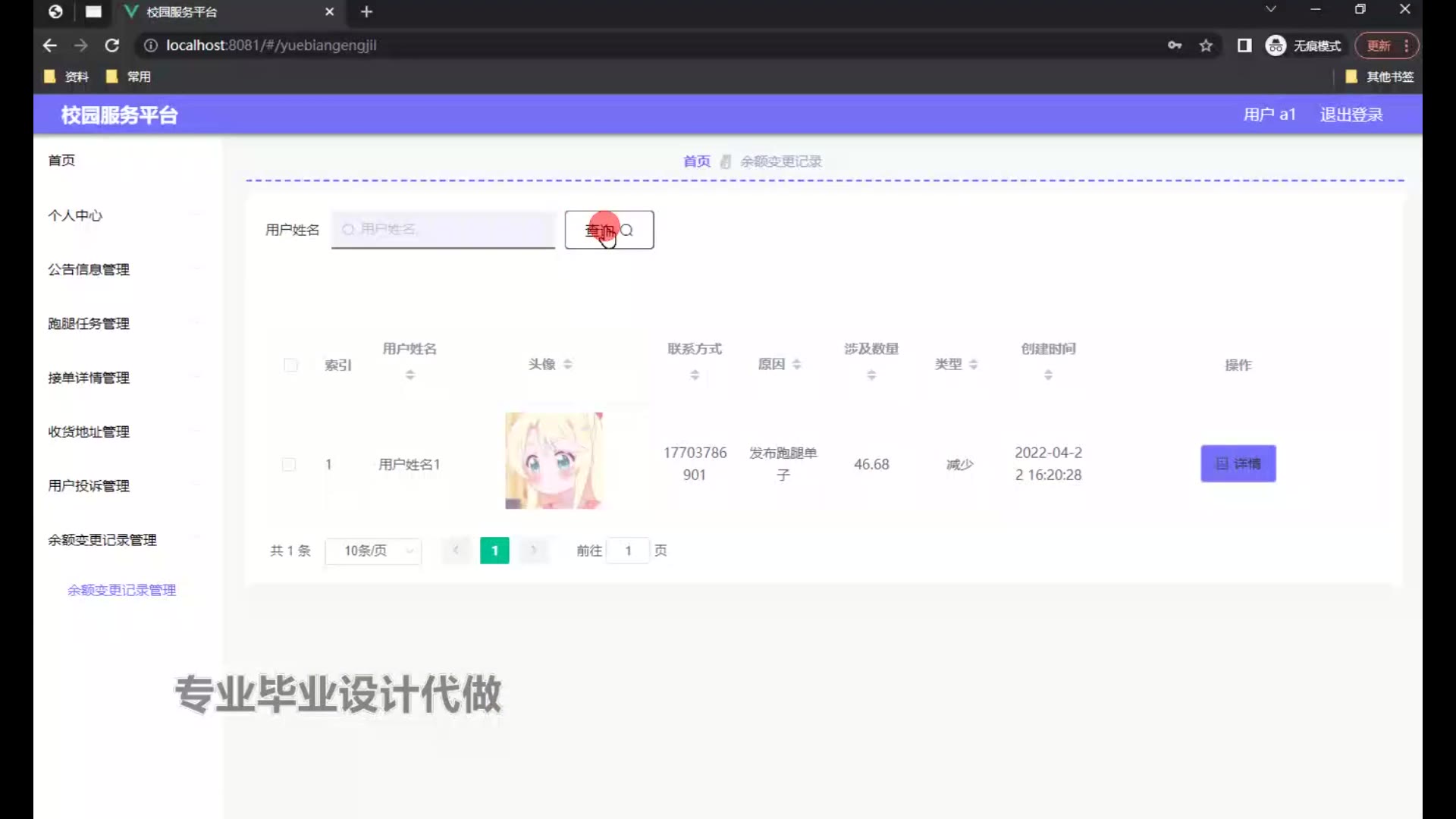Open a new browser tab
The width and height of the screenshot is (1456, 819).
click(x=367, y=11)
